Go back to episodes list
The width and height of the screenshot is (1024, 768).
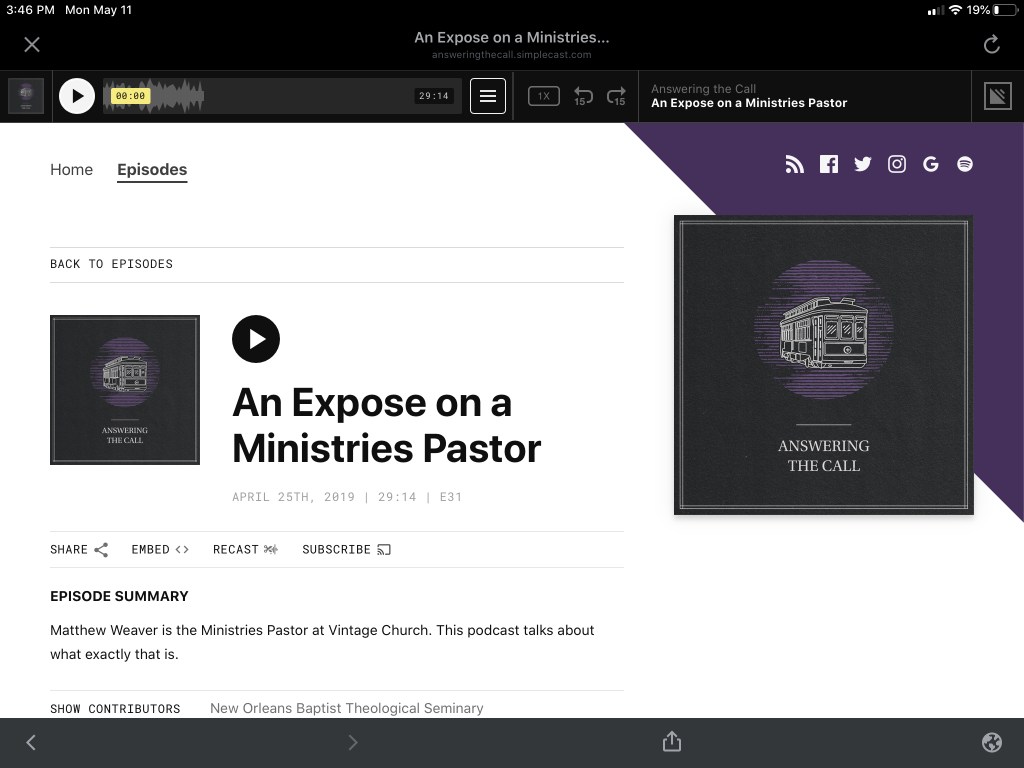[111, 264]
